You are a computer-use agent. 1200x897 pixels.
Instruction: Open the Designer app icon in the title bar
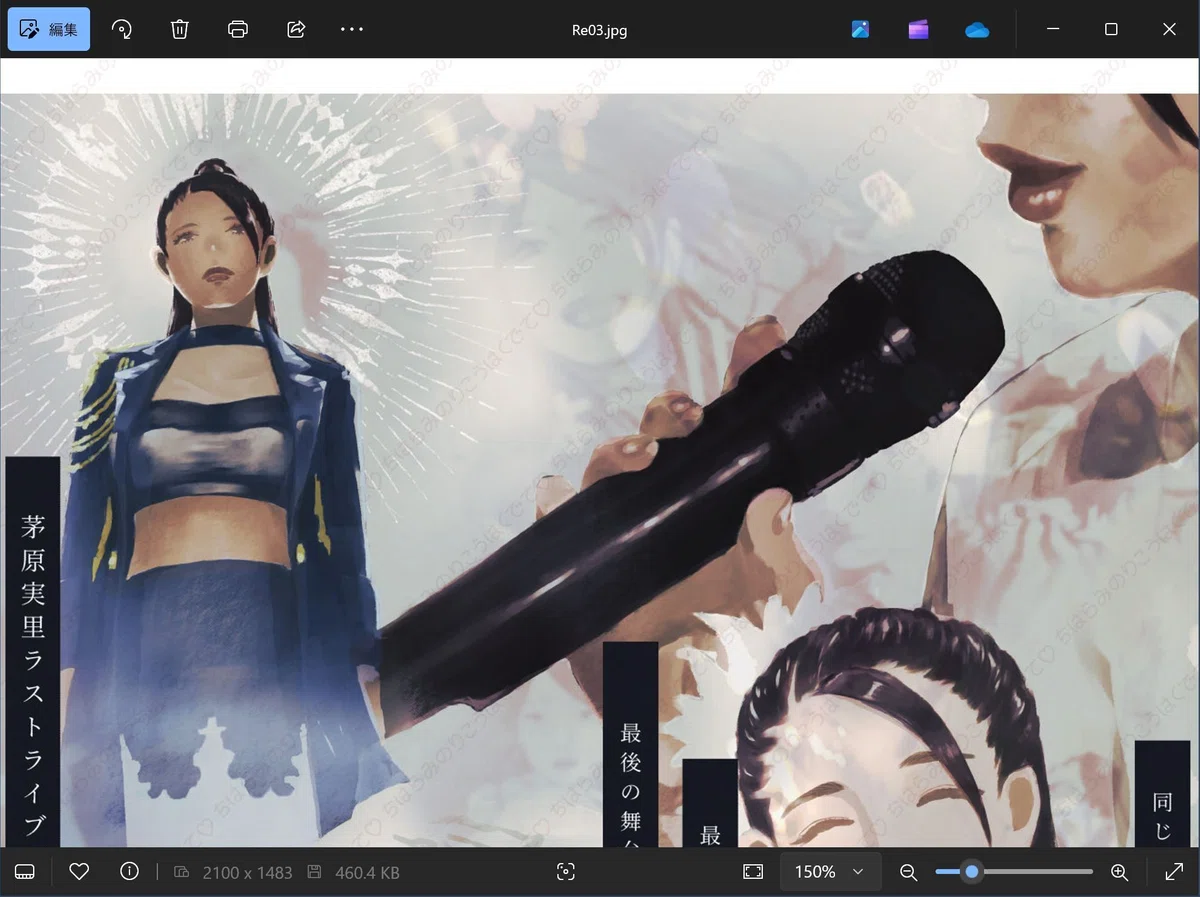pos(860,29)
